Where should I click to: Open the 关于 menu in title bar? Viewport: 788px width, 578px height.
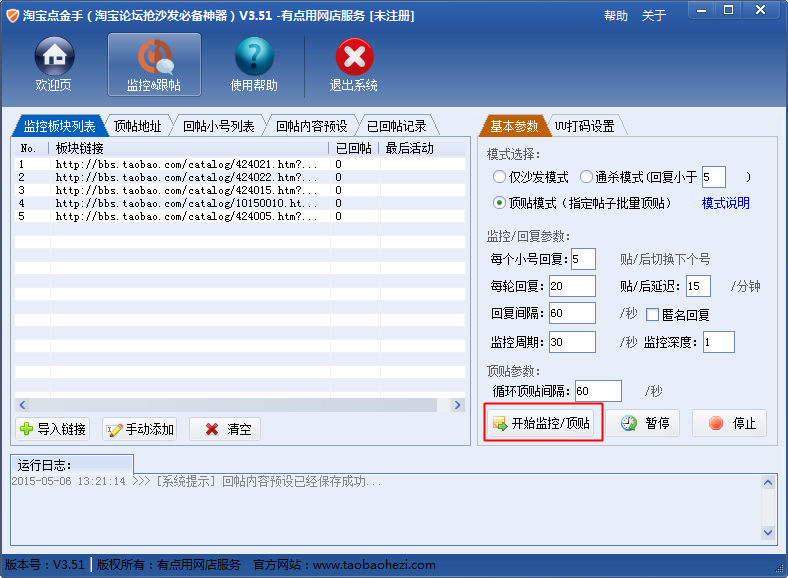point(654,16)
